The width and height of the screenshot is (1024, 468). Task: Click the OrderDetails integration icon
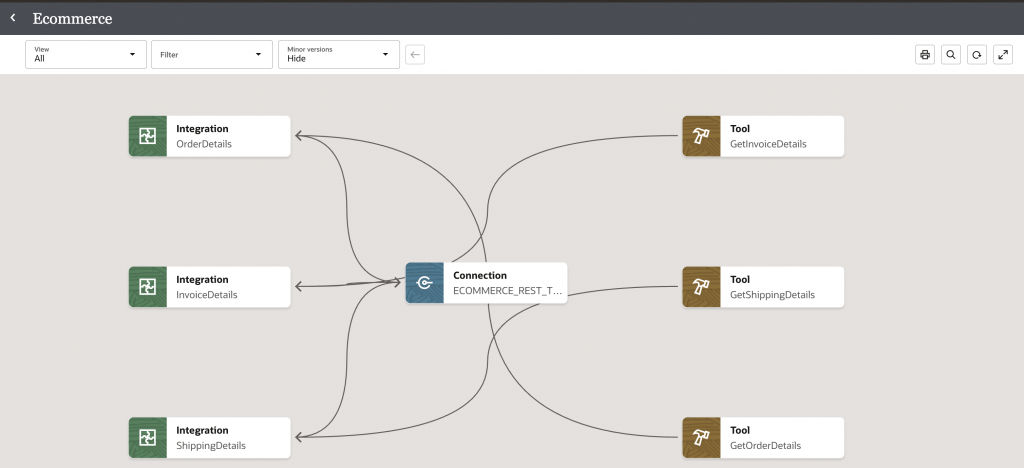click(148, 136)
